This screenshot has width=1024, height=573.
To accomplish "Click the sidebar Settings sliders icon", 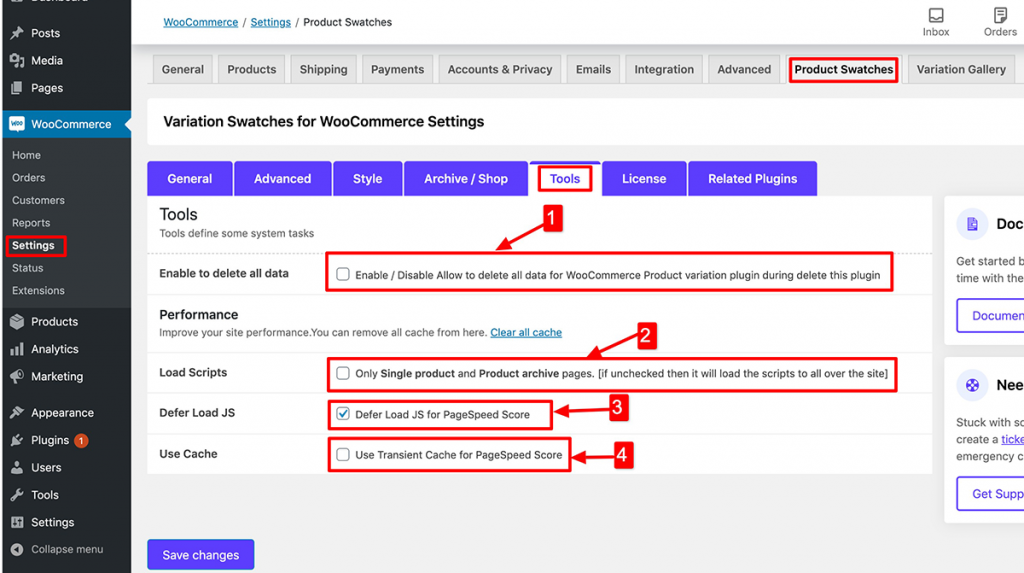I will (17, 522).
